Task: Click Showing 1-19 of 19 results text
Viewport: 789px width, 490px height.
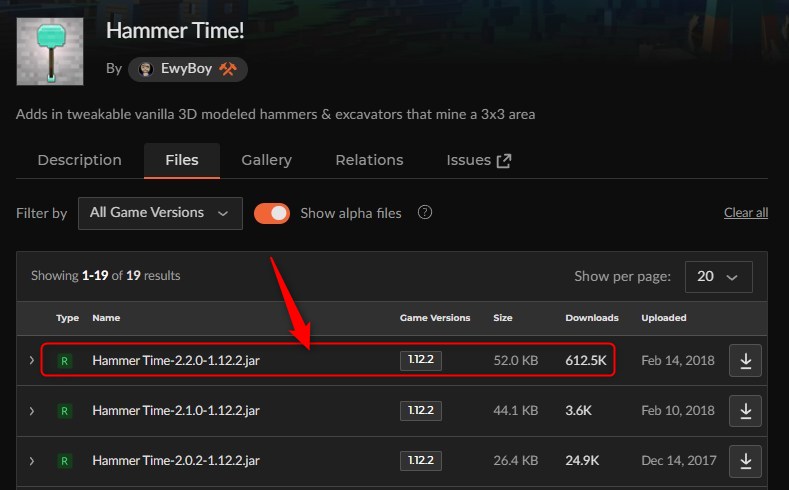Action: [106, 276]
